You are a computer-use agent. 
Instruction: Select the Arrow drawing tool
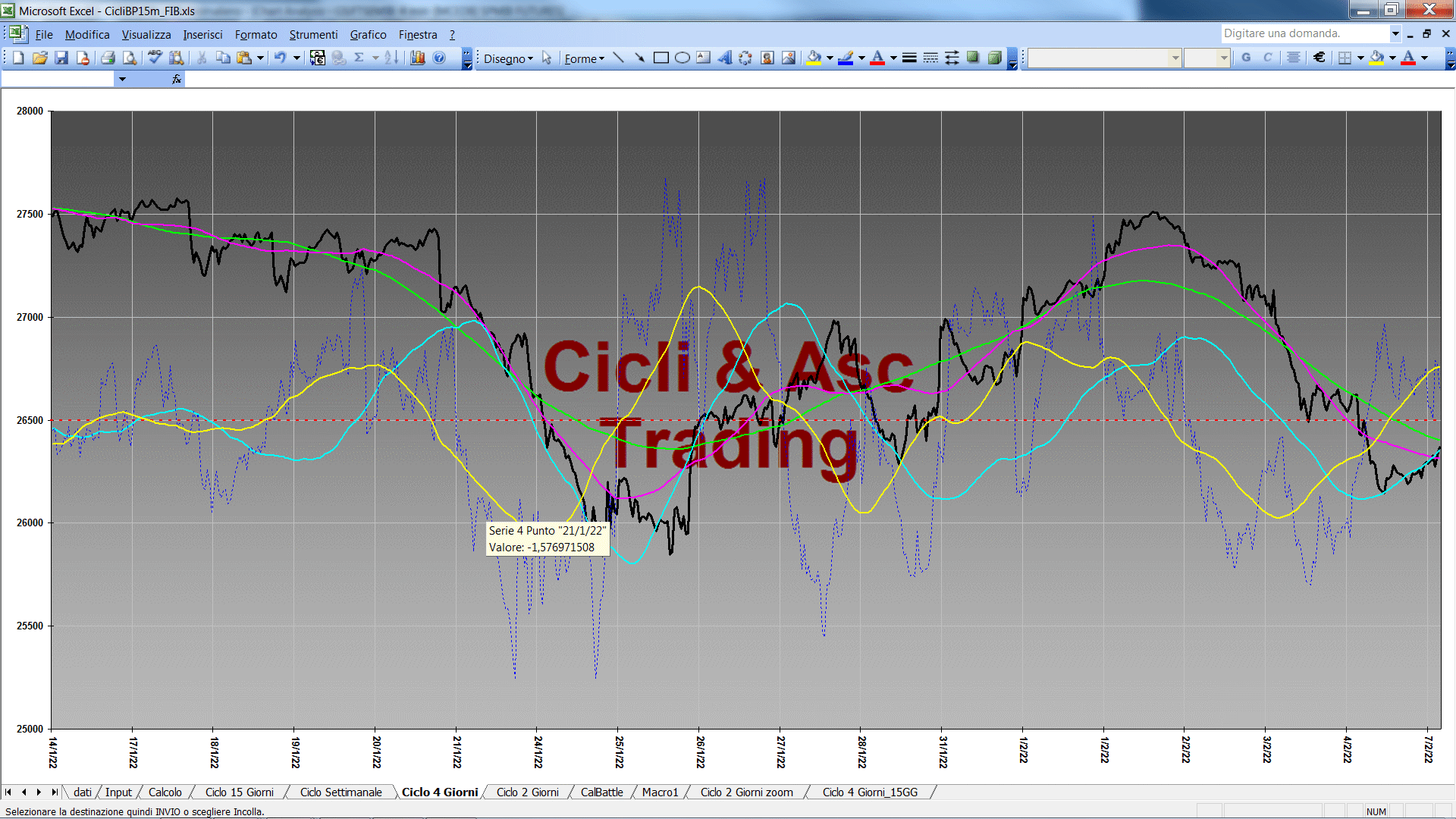point(640,58)
